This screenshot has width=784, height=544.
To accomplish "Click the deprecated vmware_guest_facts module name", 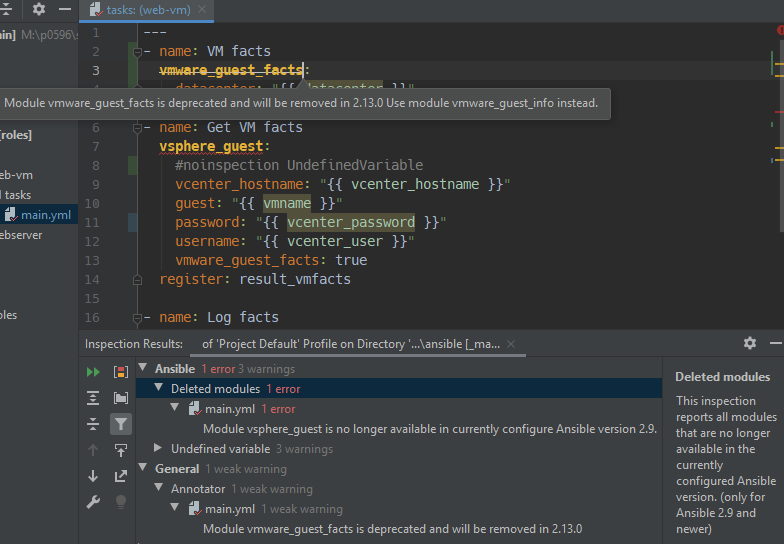I will click(x=231, y=70).
